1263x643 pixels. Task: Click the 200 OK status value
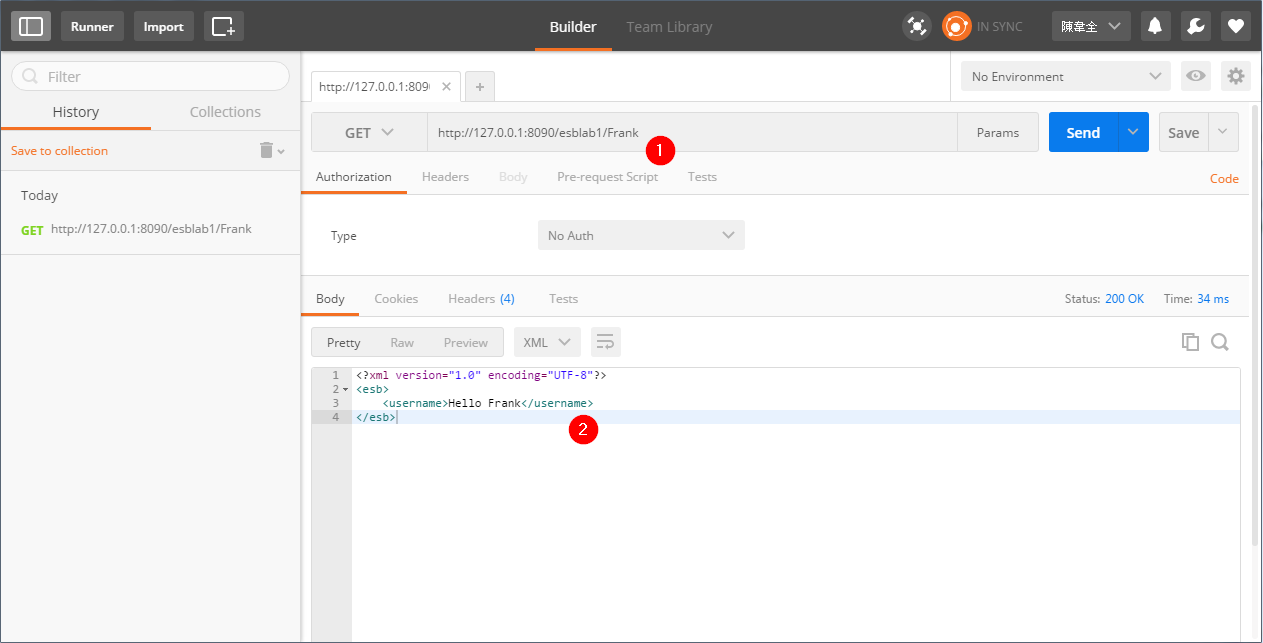pyautogui.click(x=1124, y=299)
